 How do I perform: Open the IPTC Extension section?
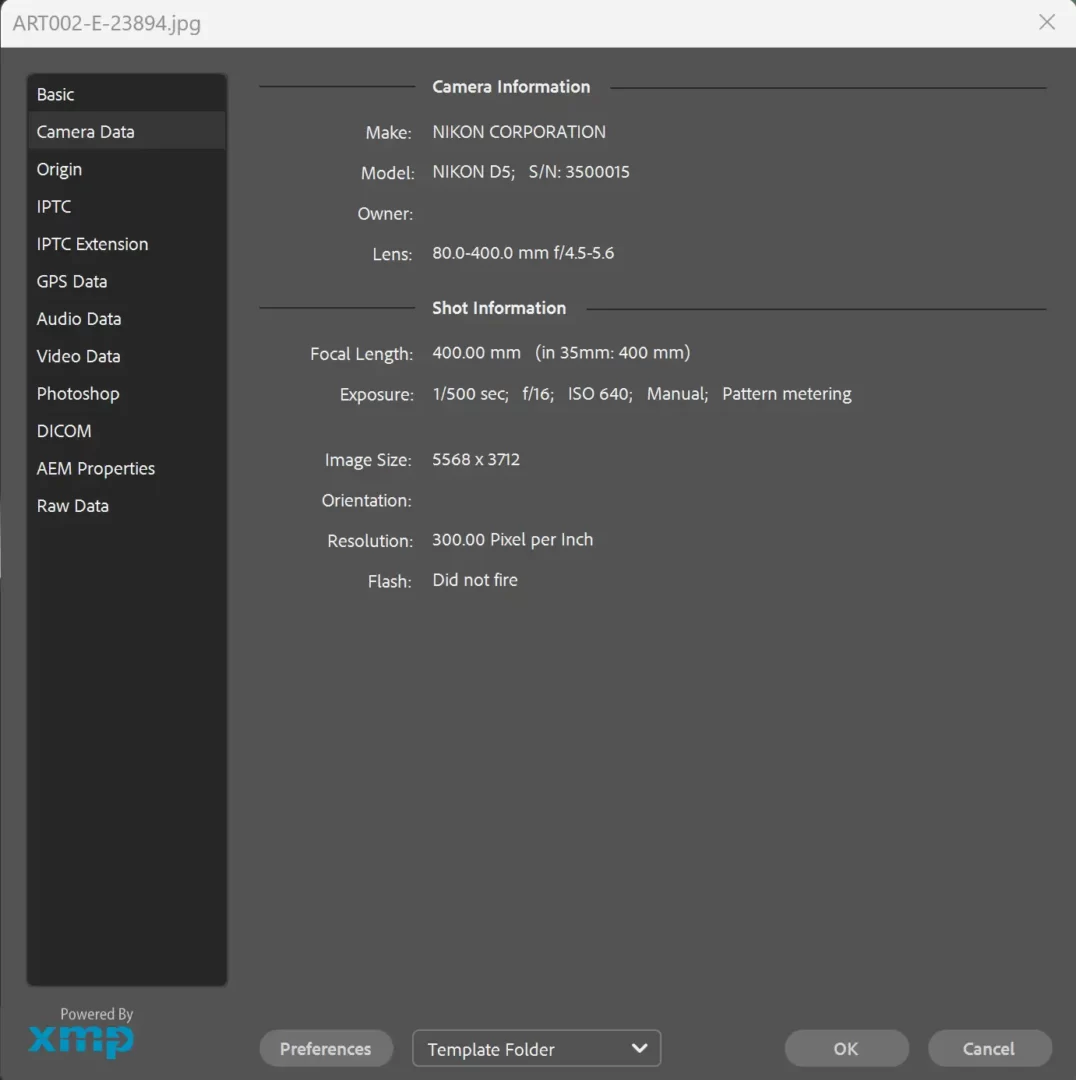click(126, 244)
